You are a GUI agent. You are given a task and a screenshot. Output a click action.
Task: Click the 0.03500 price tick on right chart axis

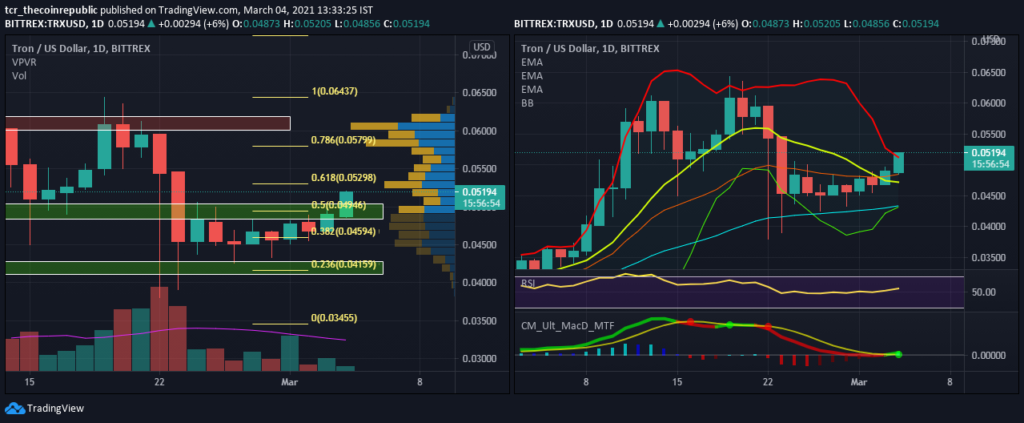click(988, 257)
